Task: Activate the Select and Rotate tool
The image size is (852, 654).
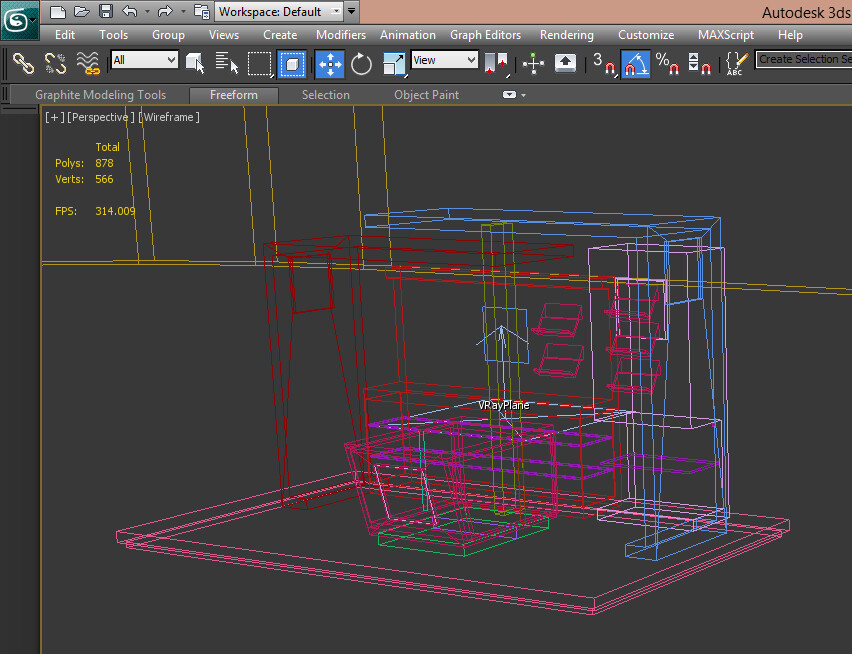Action: [x=361, y=64]
